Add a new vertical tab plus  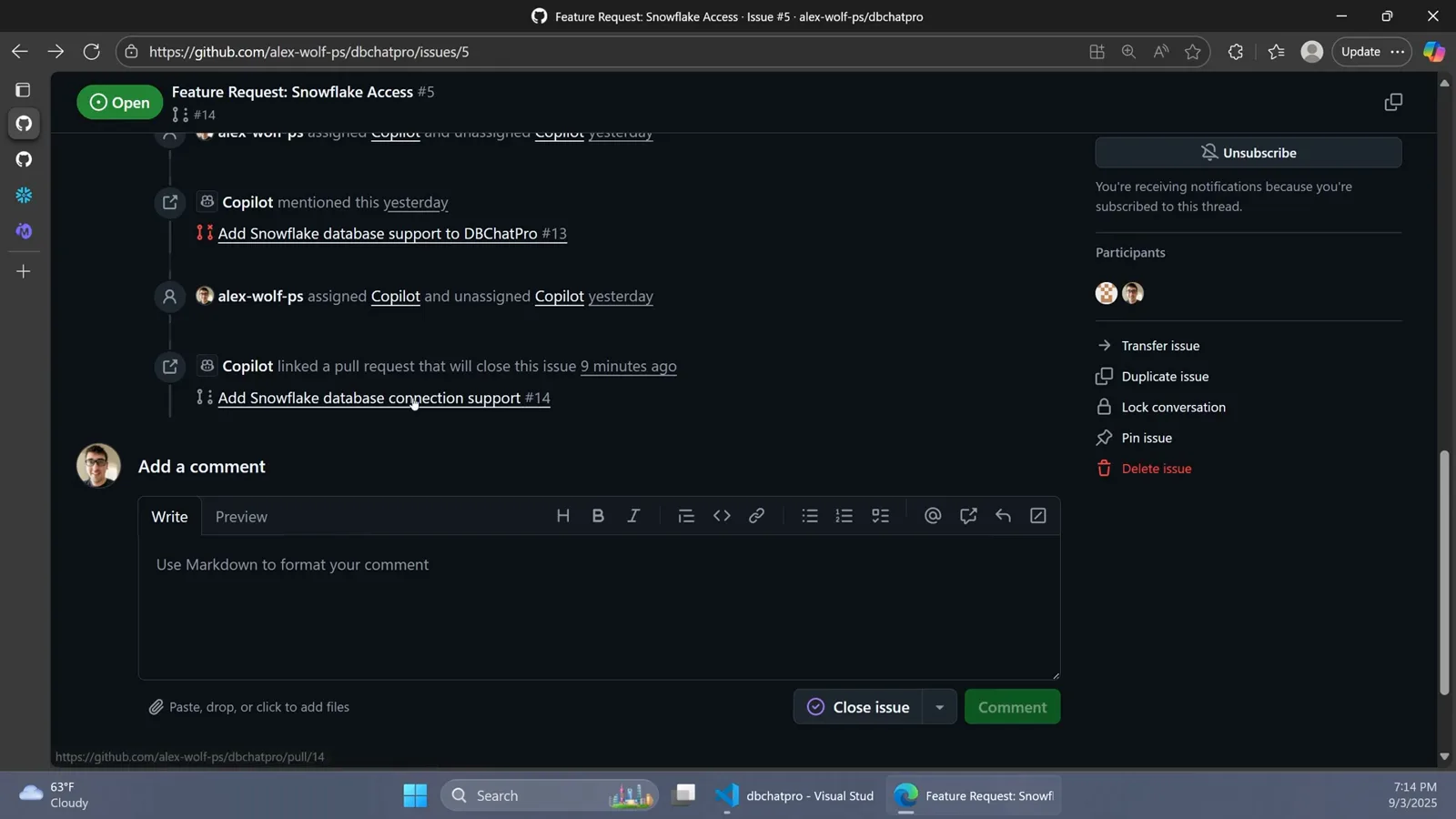[x=24, y=271]
